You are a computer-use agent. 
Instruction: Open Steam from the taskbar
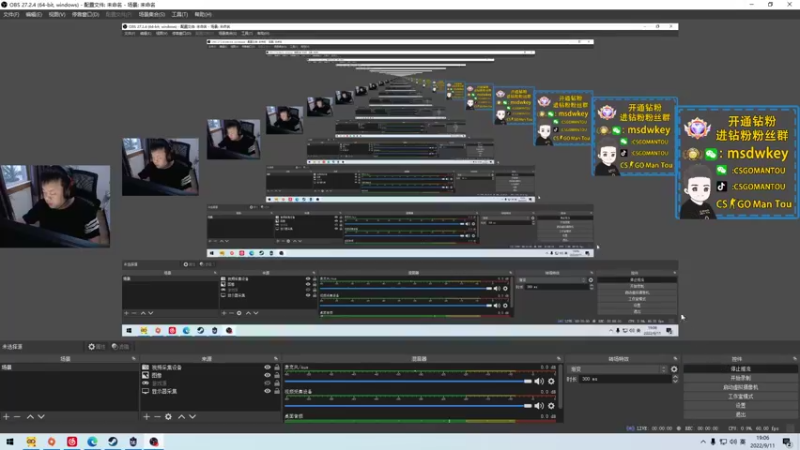pyautogui.click(x=113, y=442)
